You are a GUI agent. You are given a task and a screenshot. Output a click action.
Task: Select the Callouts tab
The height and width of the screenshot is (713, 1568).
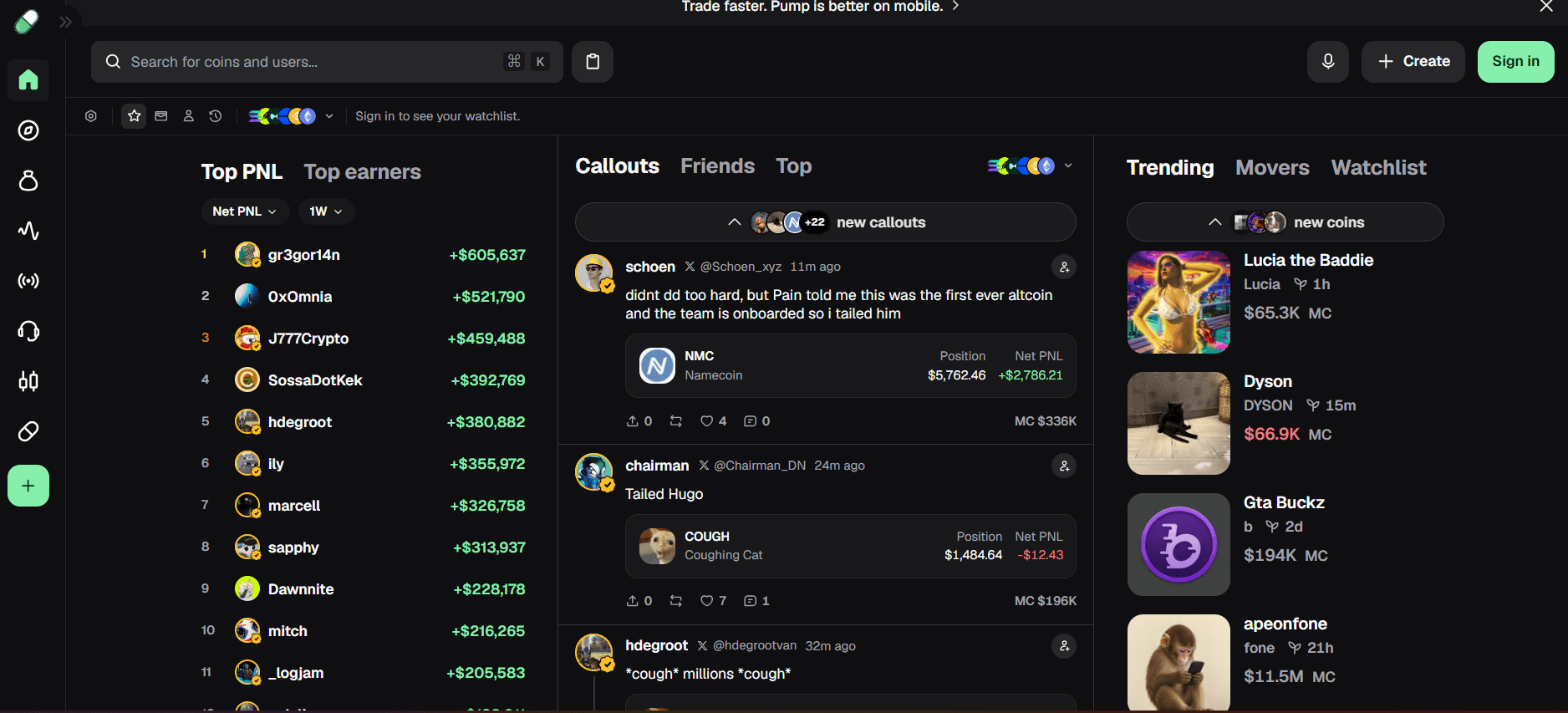(x=618, y=166)
